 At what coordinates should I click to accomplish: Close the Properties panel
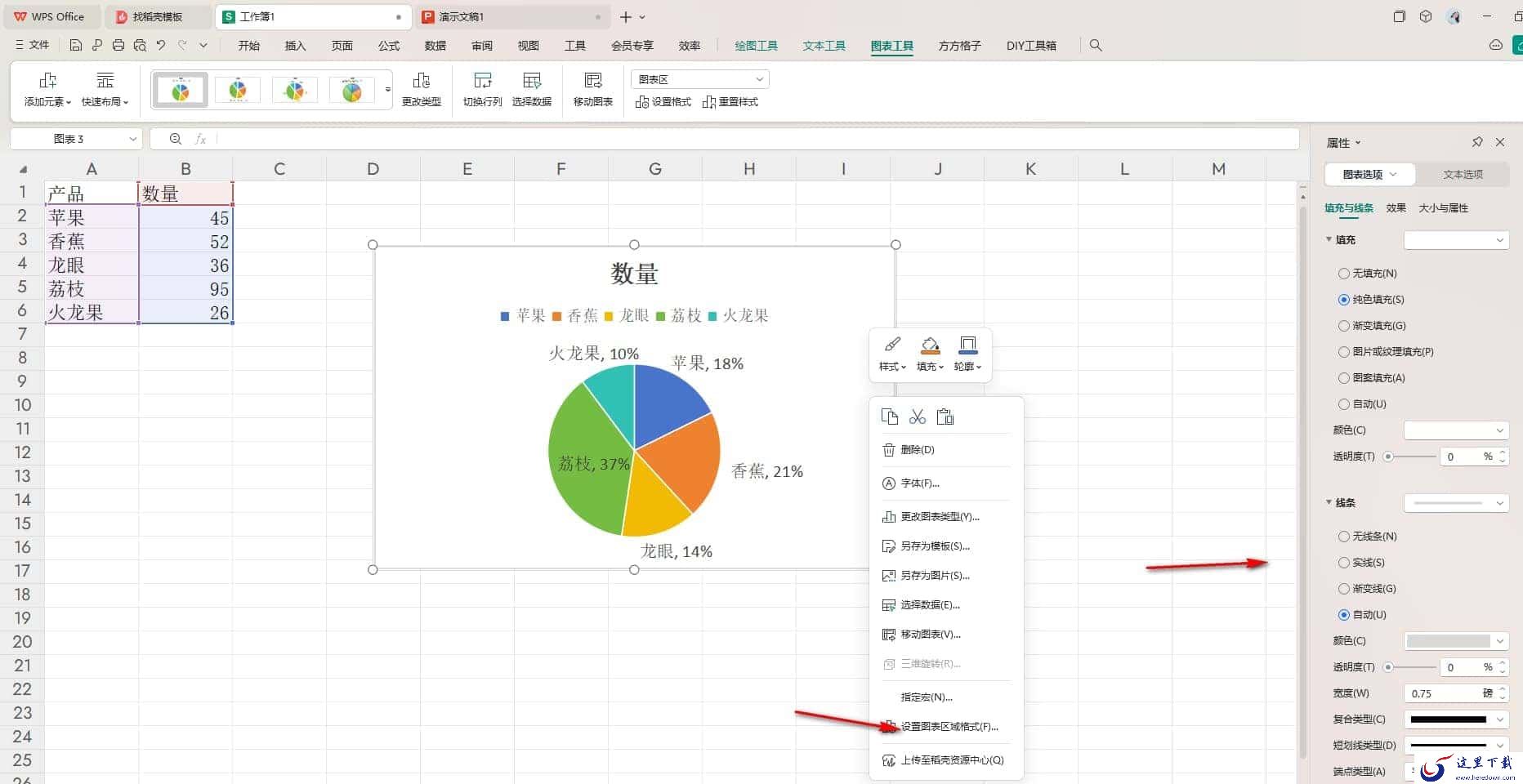click(x=1500, y=142)
